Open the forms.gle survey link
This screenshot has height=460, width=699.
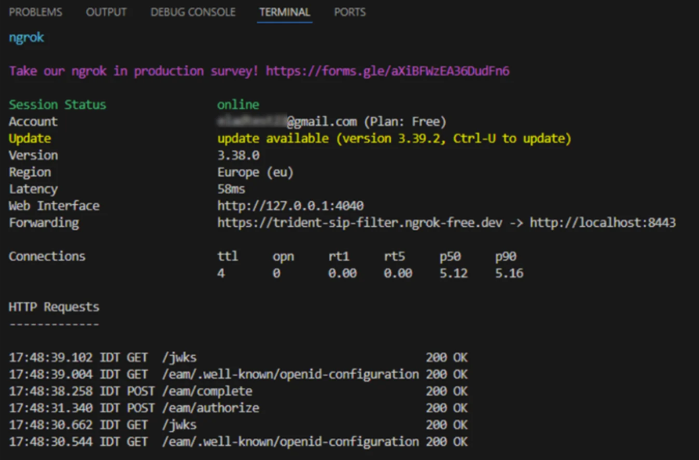tap(387, 71)
